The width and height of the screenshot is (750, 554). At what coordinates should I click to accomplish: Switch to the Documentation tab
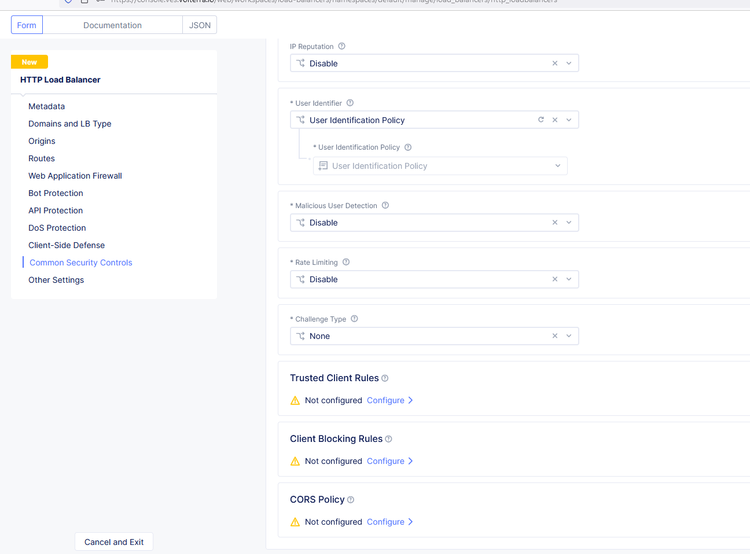click(x=112, y=25)
